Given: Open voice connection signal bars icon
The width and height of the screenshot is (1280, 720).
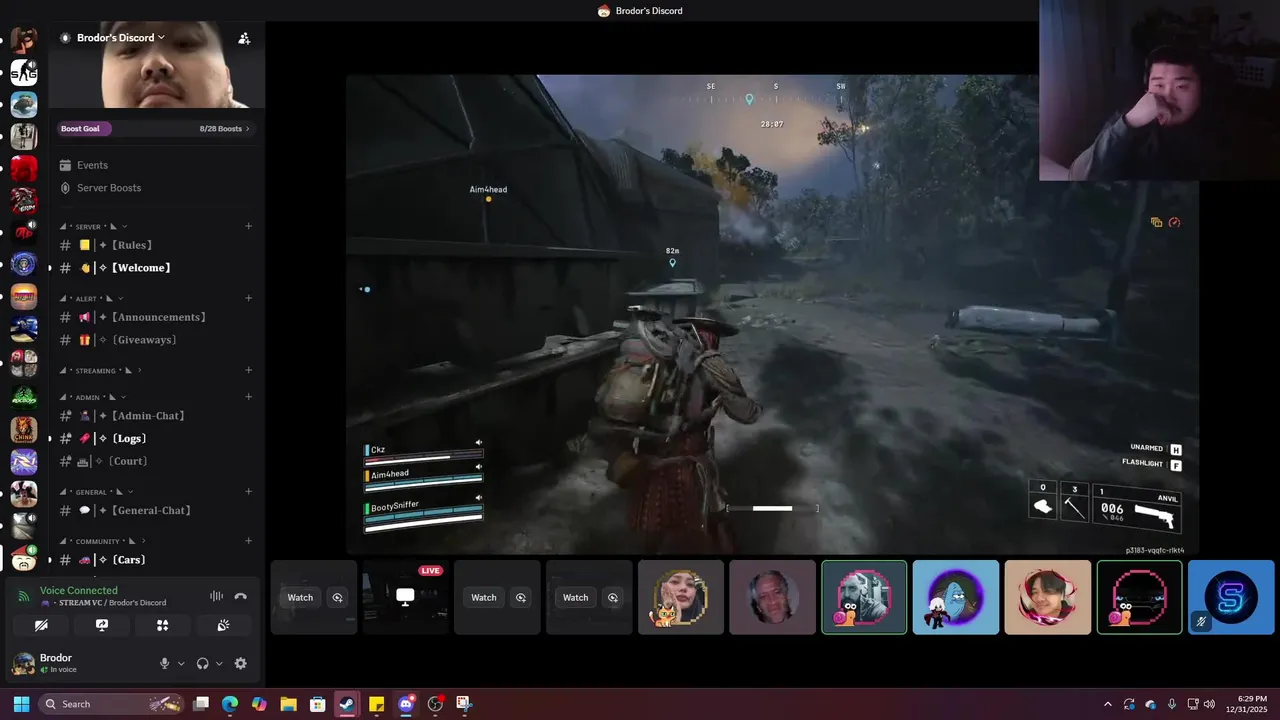Looking at the screenshot, I should [x=24, y=596].
